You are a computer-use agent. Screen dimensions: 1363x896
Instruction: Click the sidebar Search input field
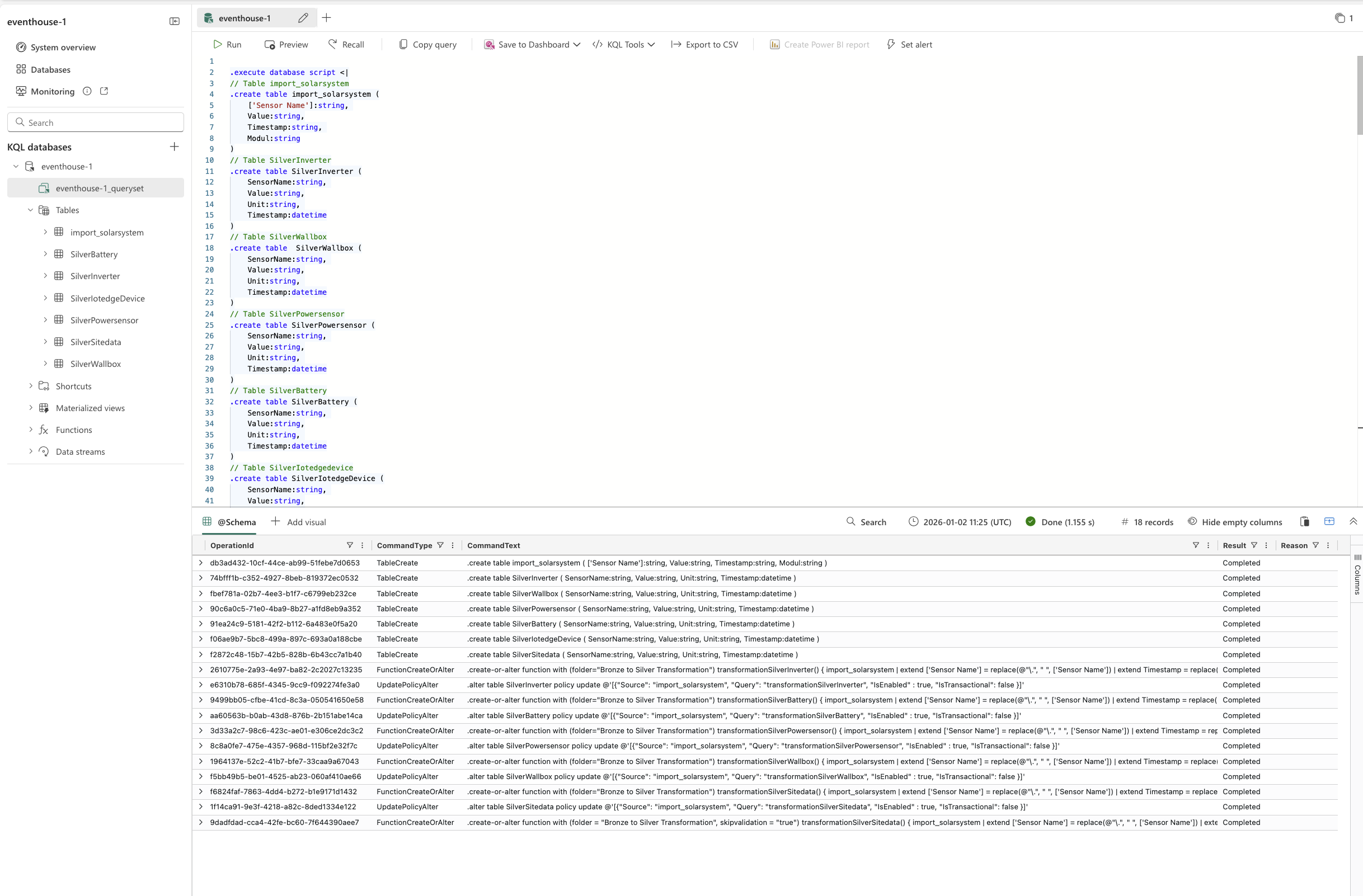pyautogui.click(x=96, y=122)
